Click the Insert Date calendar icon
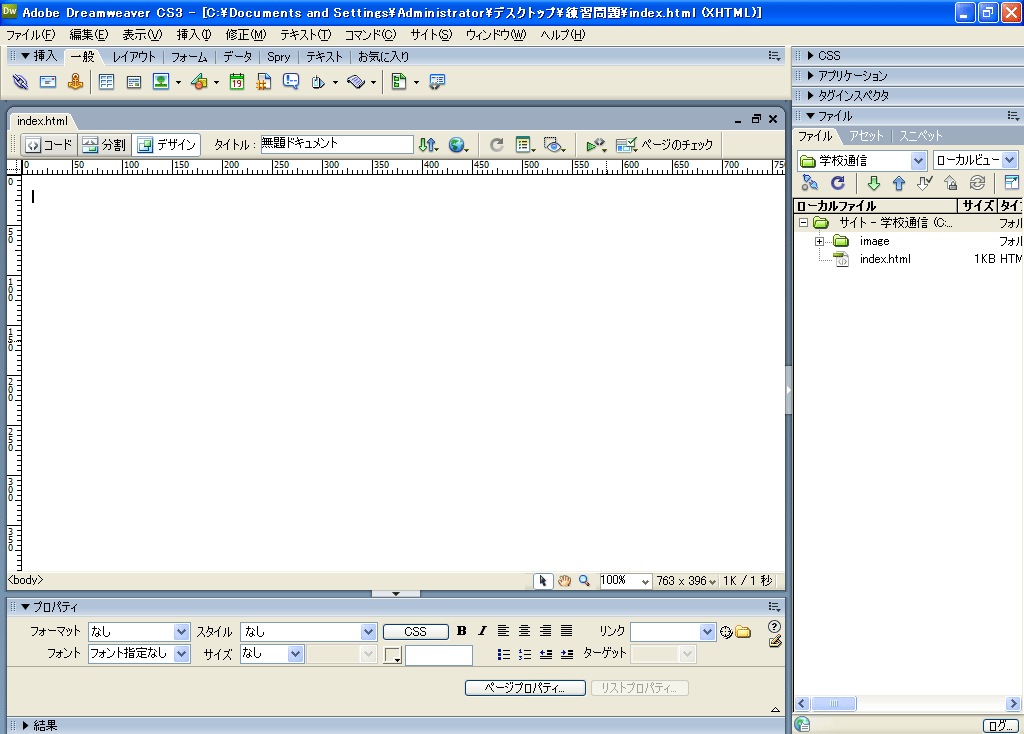 (237, 82)
